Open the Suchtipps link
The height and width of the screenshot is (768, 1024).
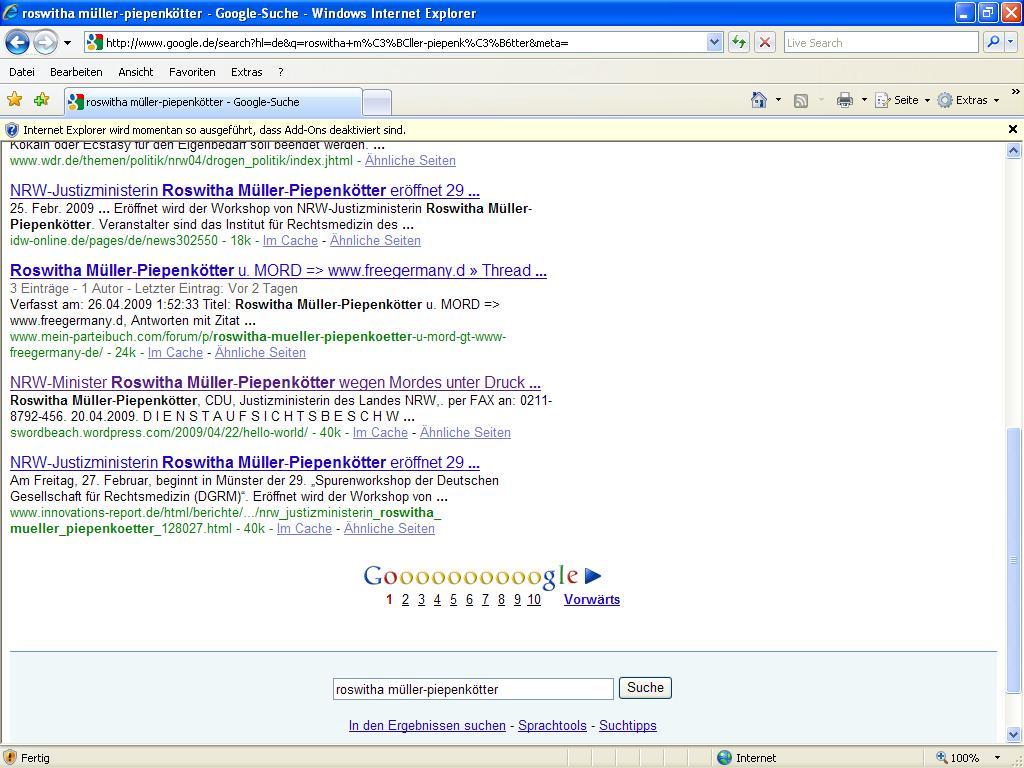click(628, 726)
